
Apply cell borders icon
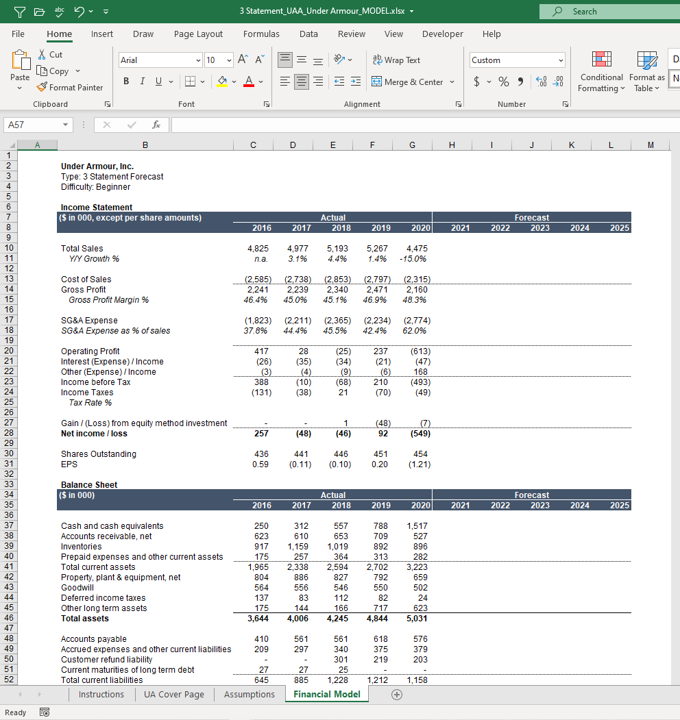point(190,82)
